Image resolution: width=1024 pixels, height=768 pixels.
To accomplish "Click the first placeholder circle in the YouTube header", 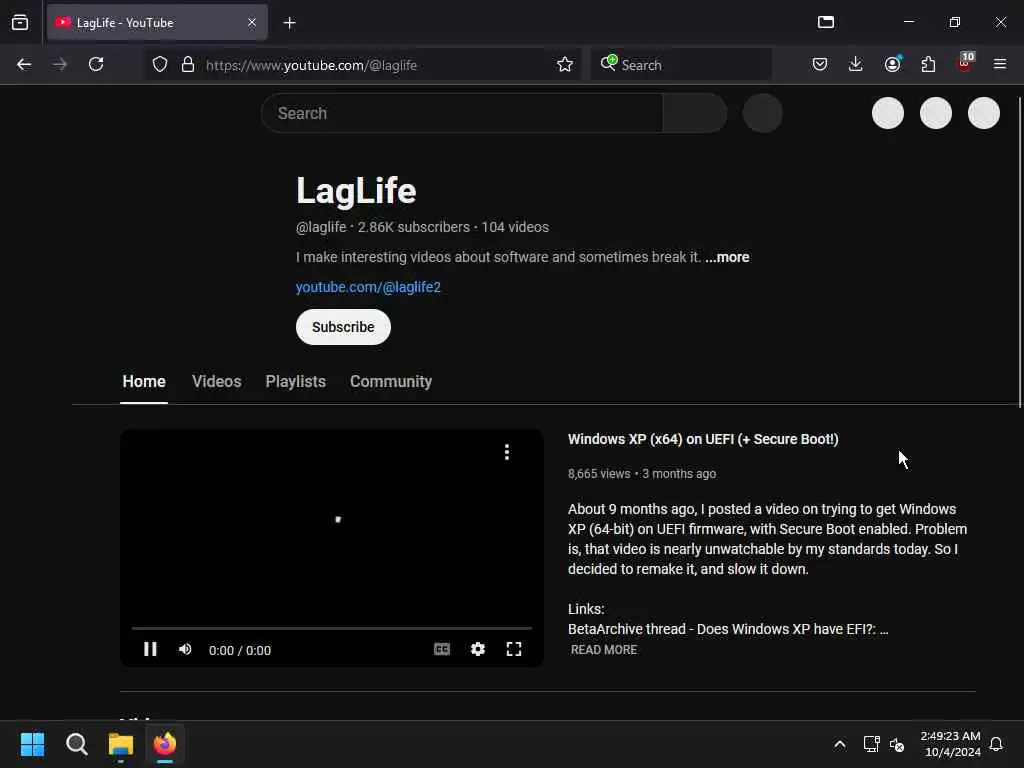I will pos(888,113).
